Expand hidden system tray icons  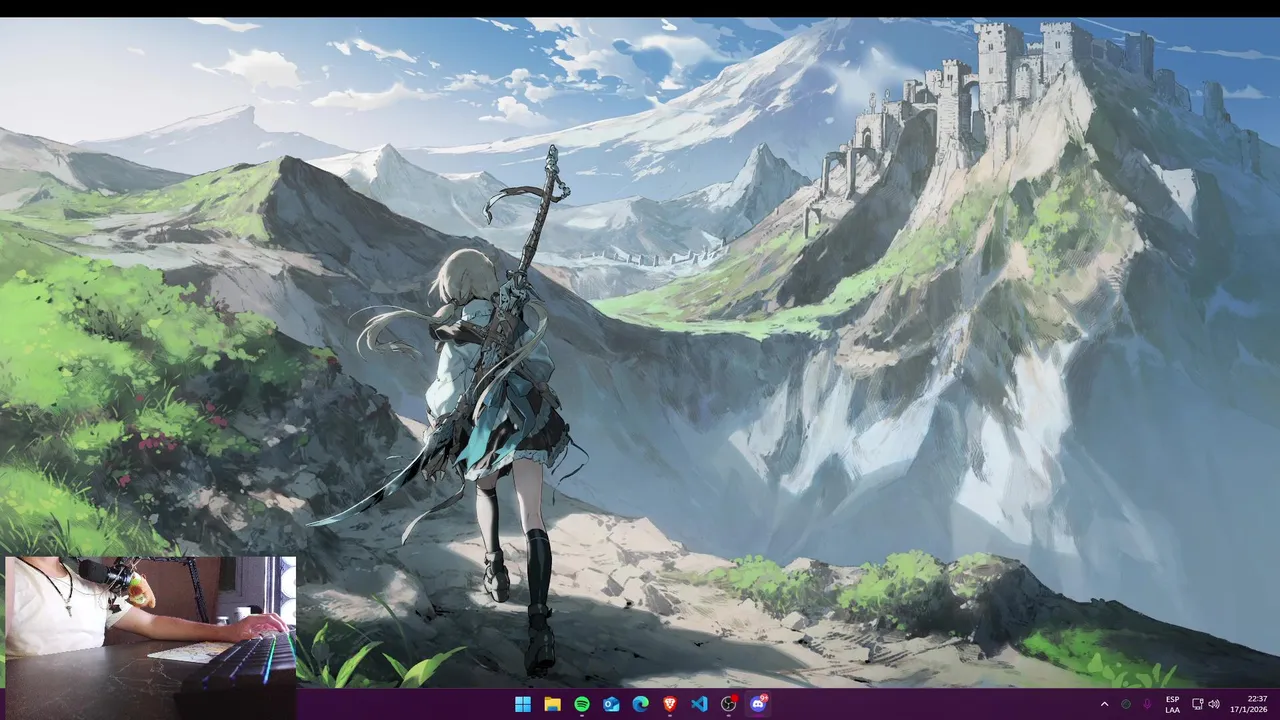(x=1104, y=704)
